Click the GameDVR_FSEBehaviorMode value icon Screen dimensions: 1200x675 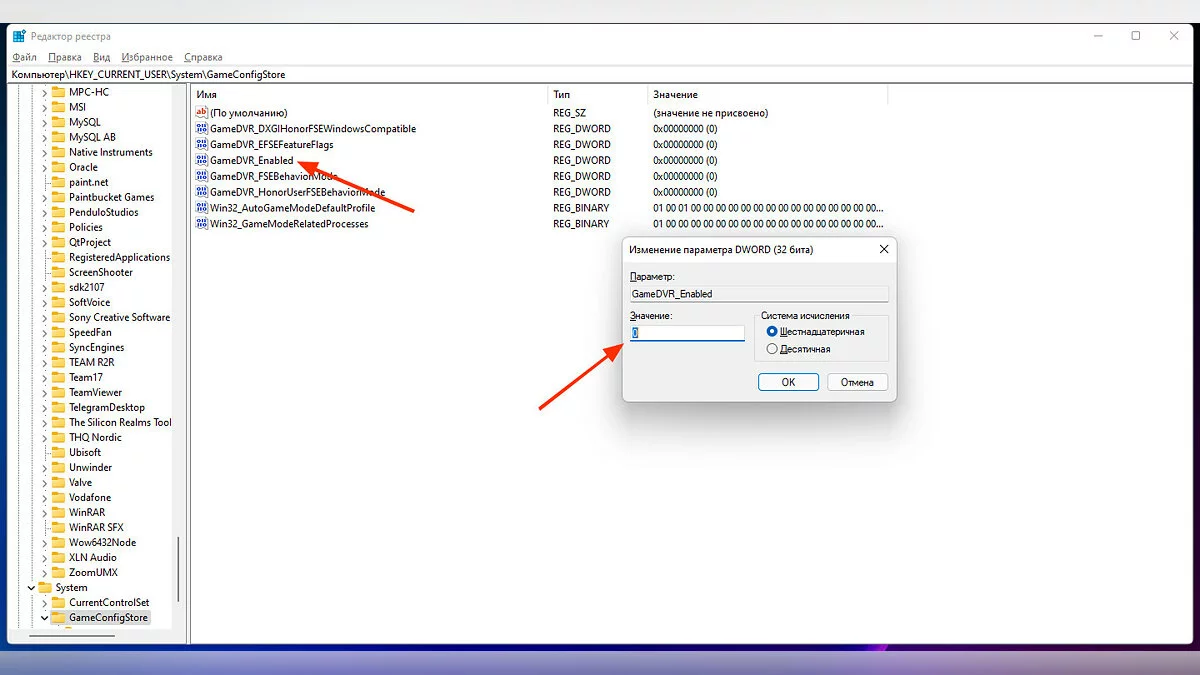click(201, 176)
